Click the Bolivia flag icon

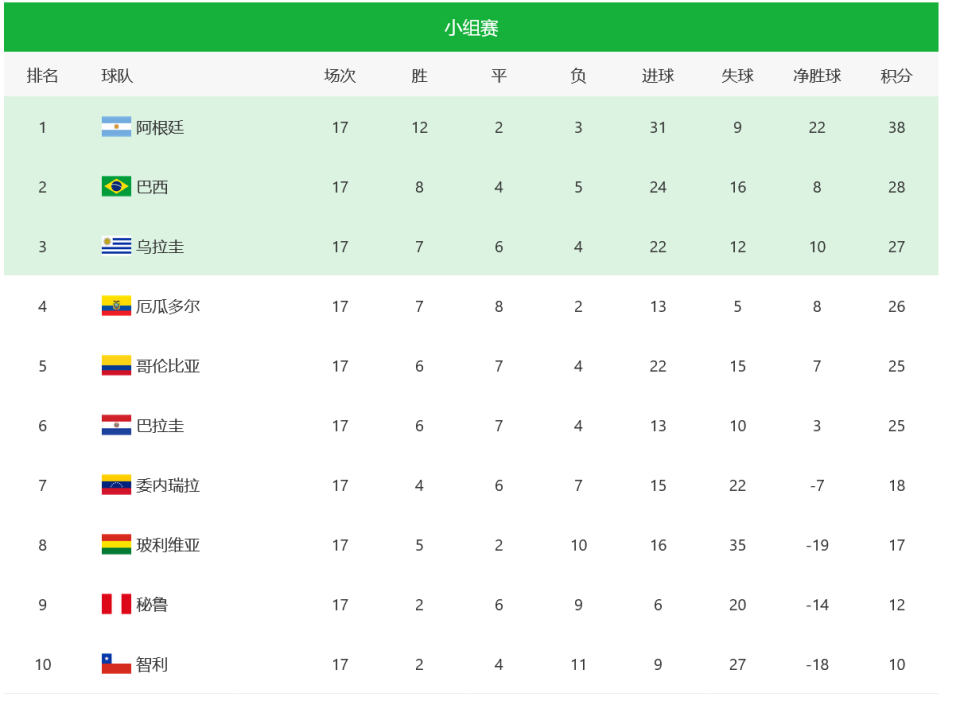(116, 544)
